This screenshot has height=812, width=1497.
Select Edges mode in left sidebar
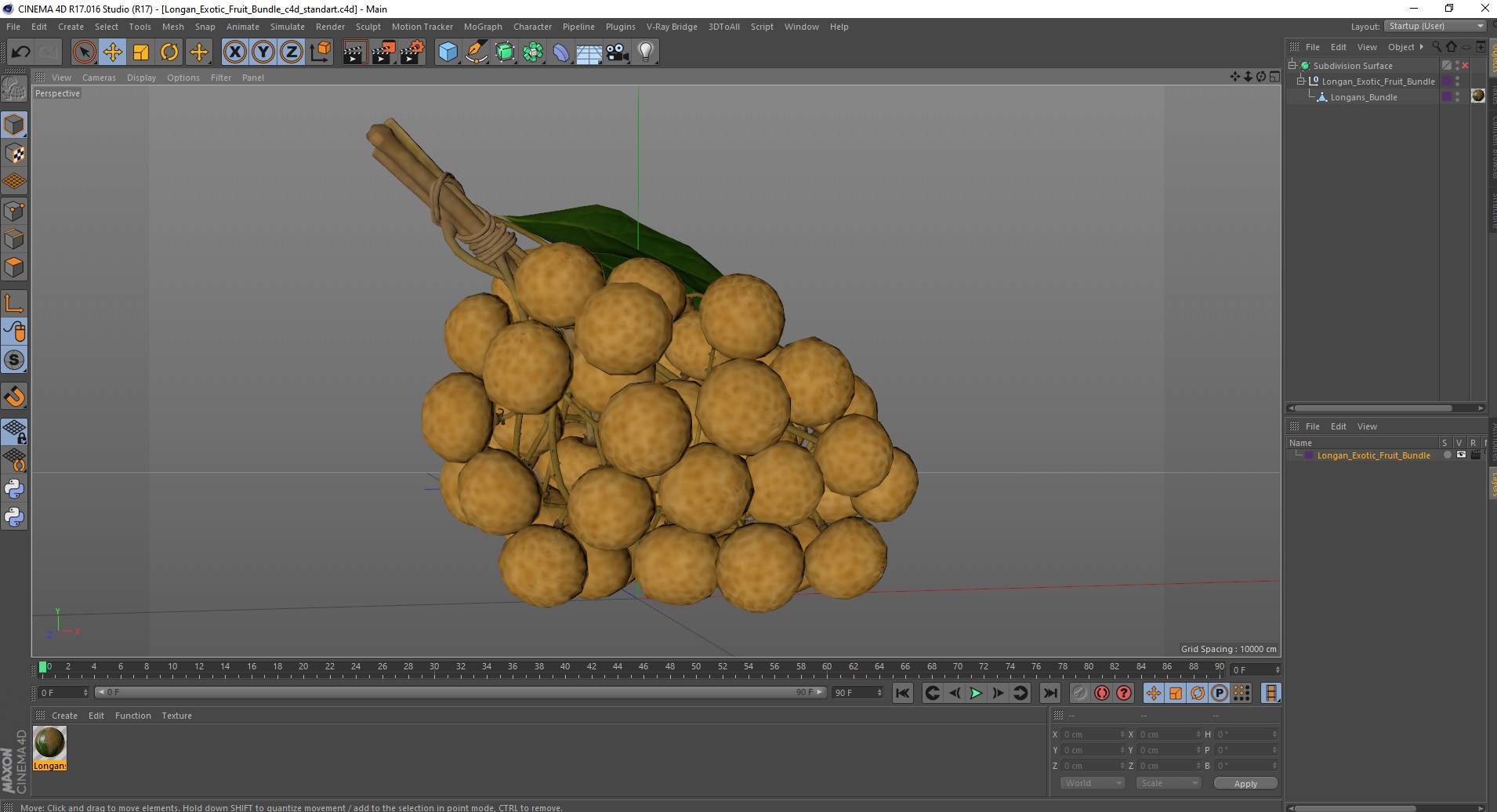pos(14,239)
